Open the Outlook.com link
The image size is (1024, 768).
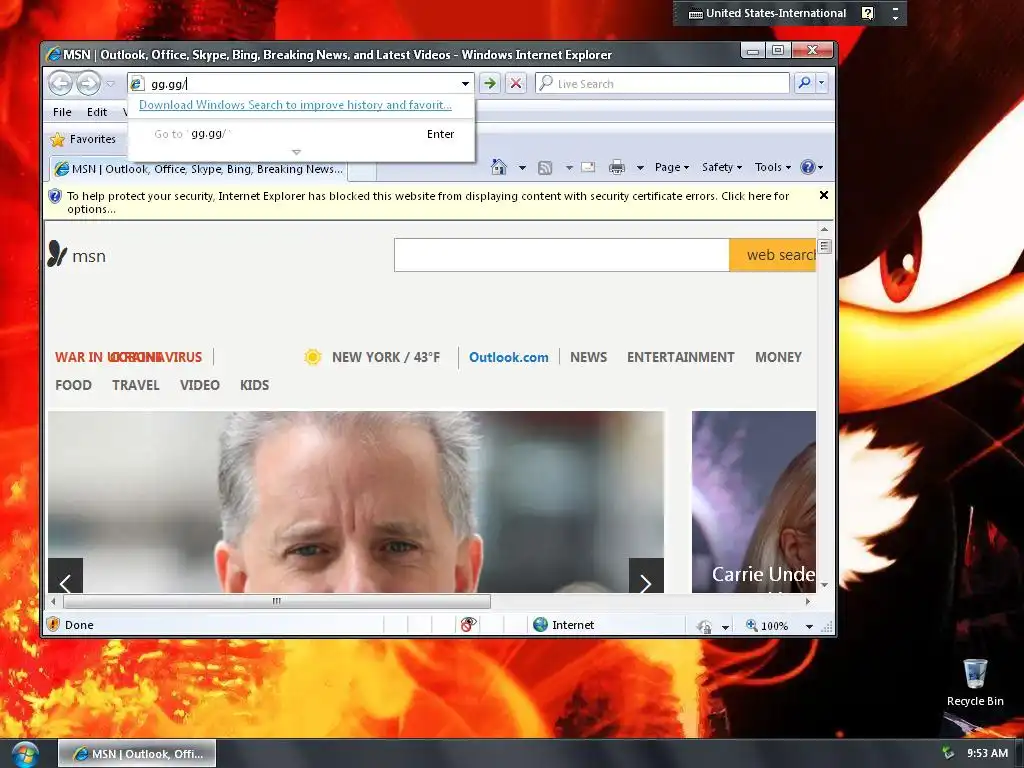tap(509, 357)
